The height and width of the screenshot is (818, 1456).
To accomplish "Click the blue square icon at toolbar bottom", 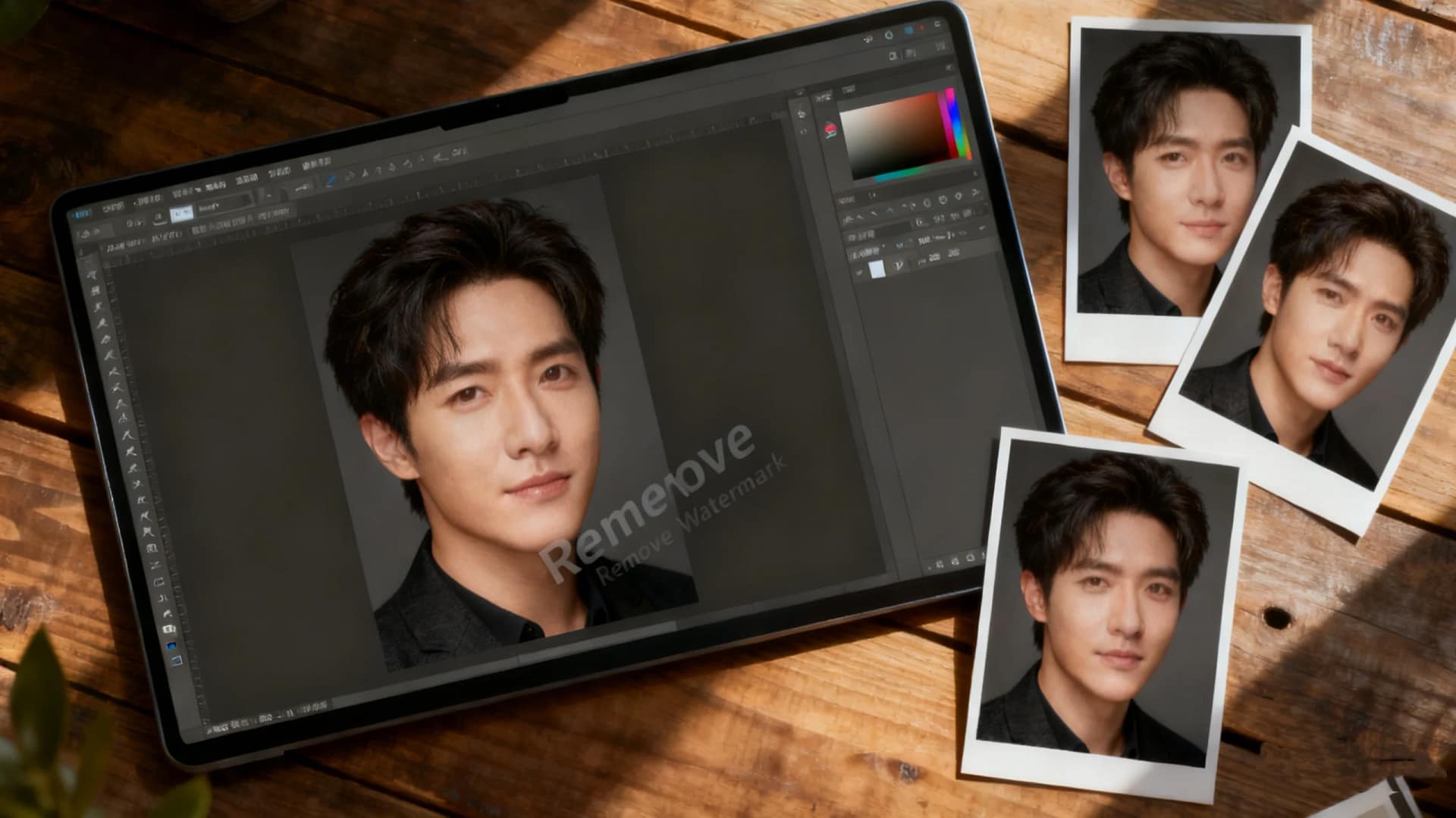I will pyautogui.click(x=170, y=644).
